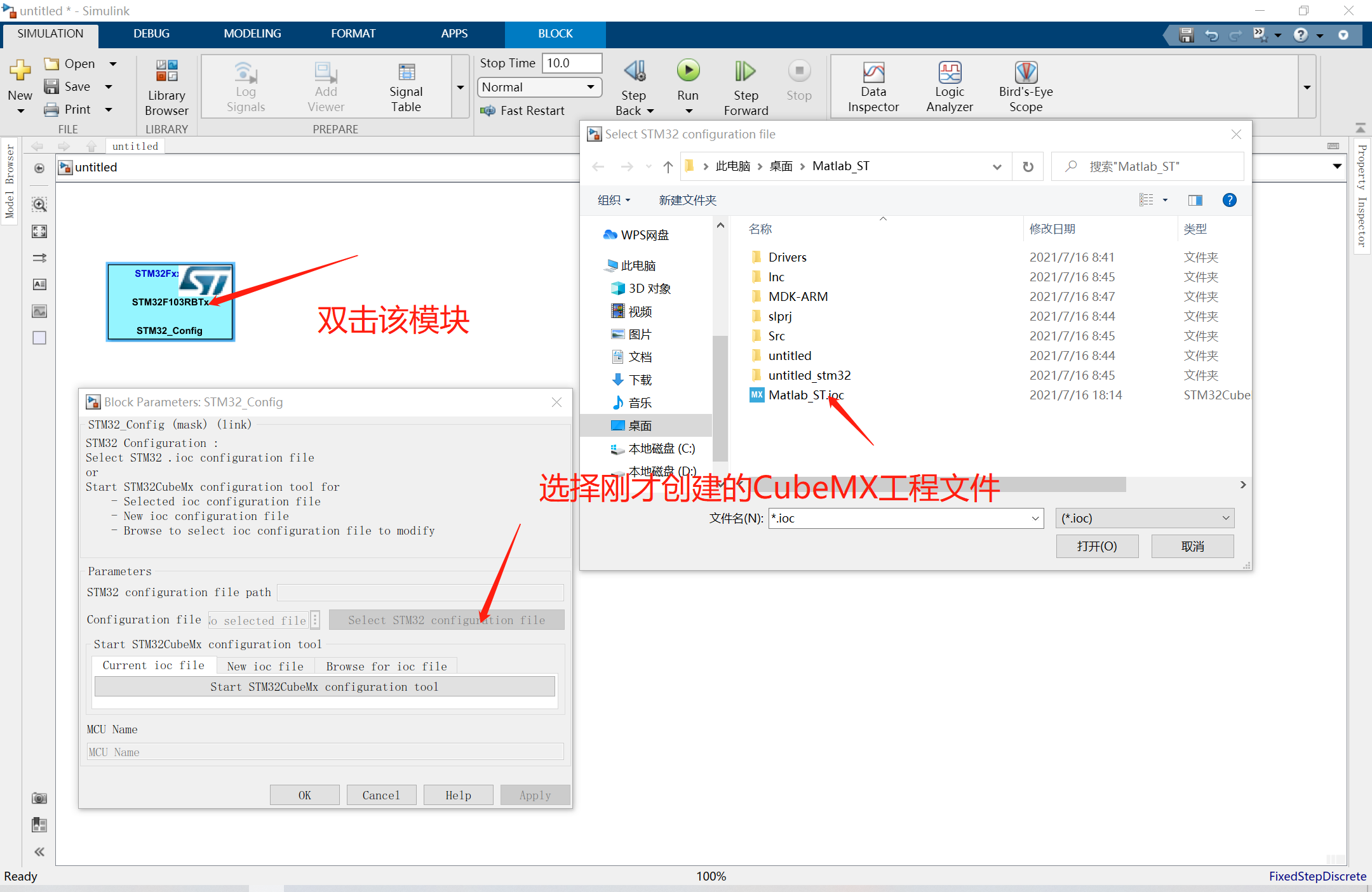Open the Signal Table
Screen dimensions: 1372x892
[406, 88]
